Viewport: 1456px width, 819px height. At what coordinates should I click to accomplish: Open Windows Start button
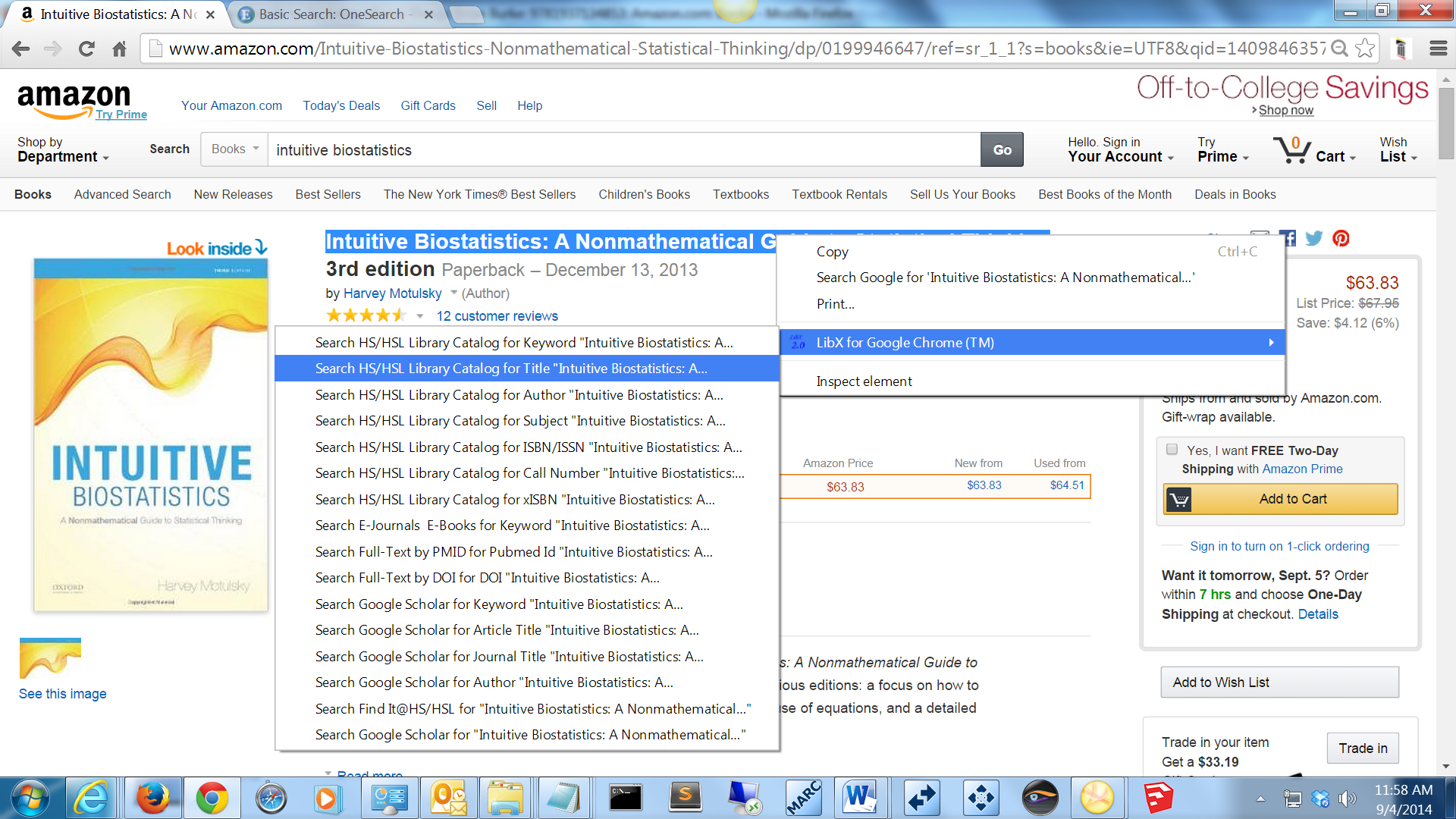[x=30, y=798]
